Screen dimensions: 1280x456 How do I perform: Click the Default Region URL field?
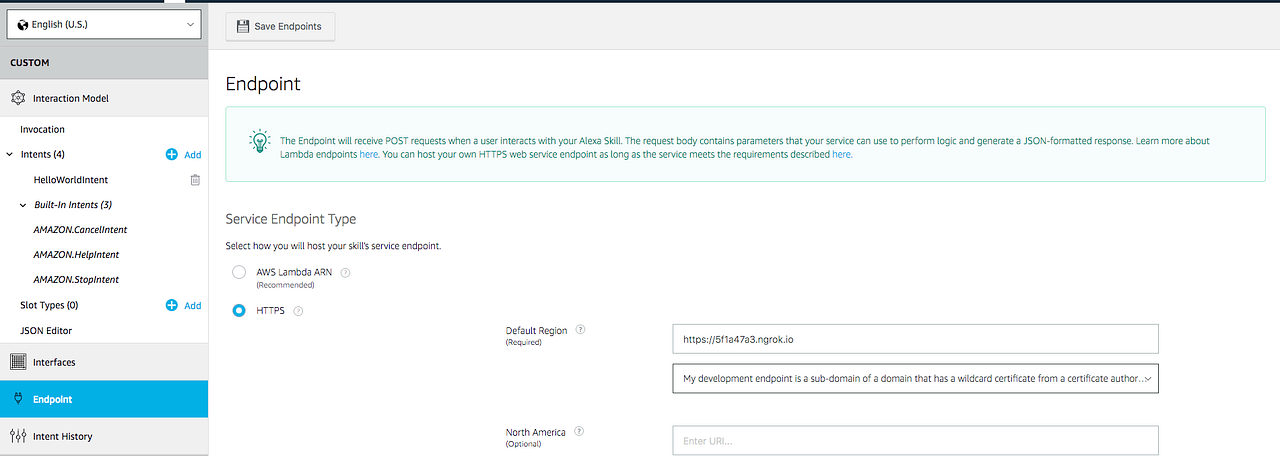tap(915, 339)
